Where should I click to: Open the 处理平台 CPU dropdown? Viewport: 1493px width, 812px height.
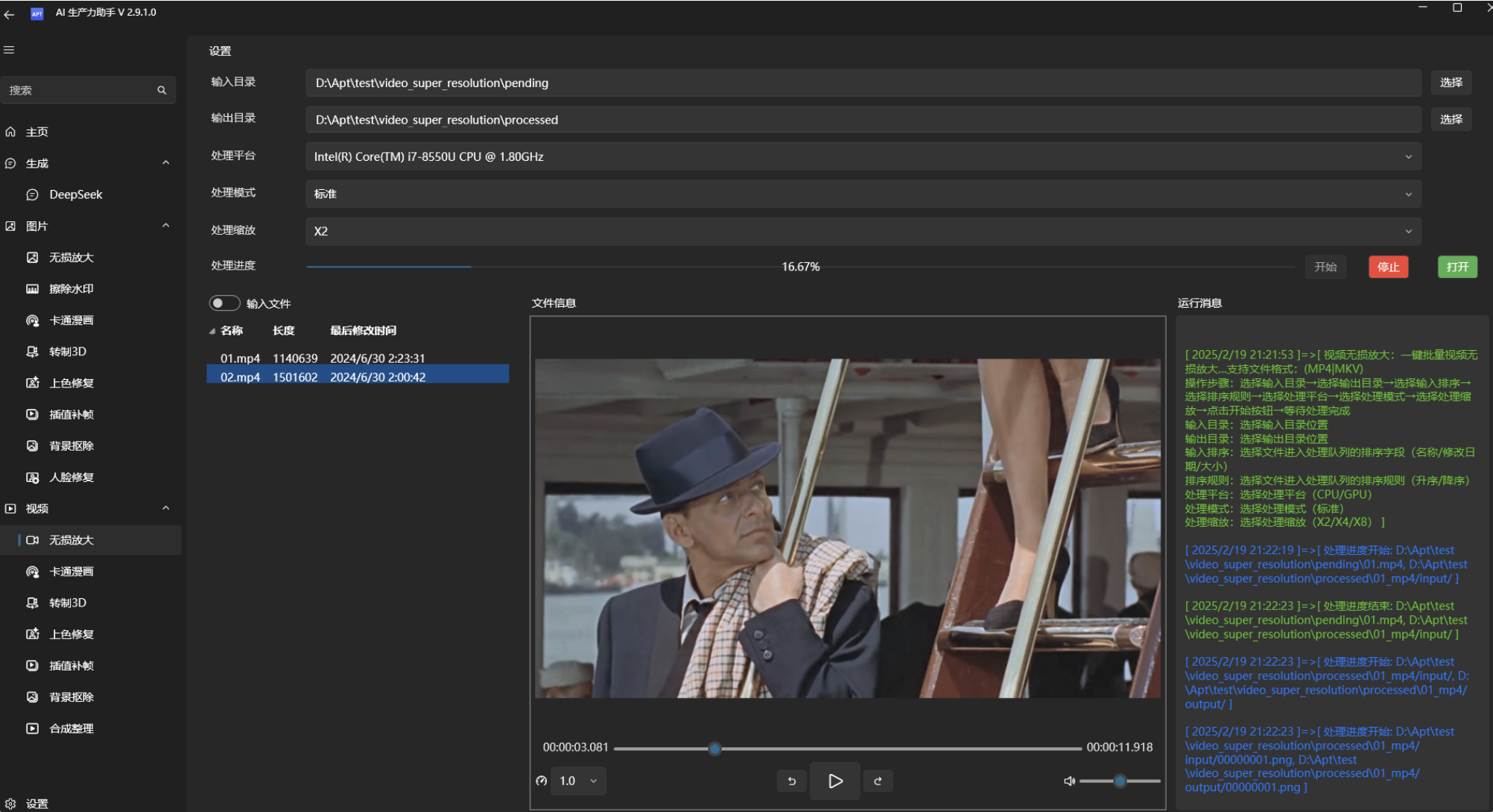863,156
